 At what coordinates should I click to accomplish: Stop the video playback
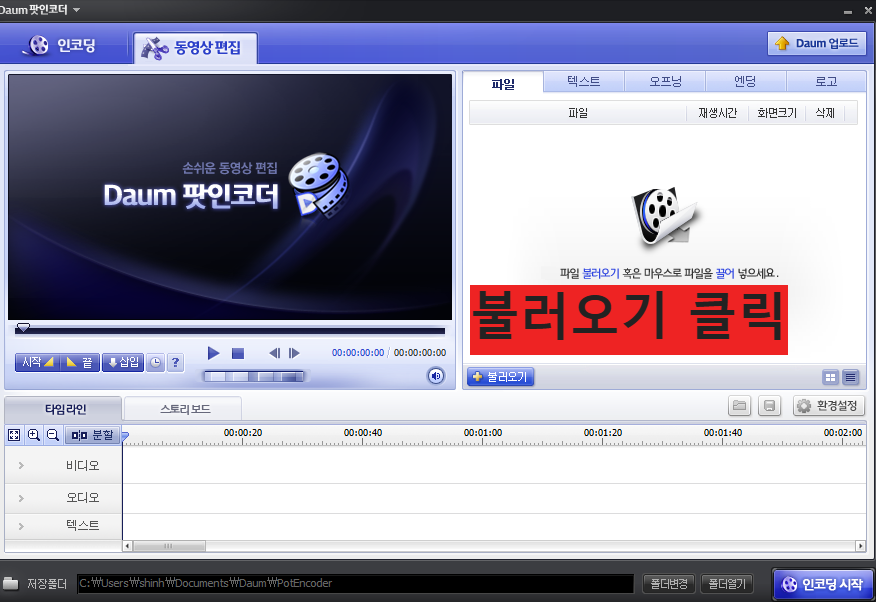238,353
